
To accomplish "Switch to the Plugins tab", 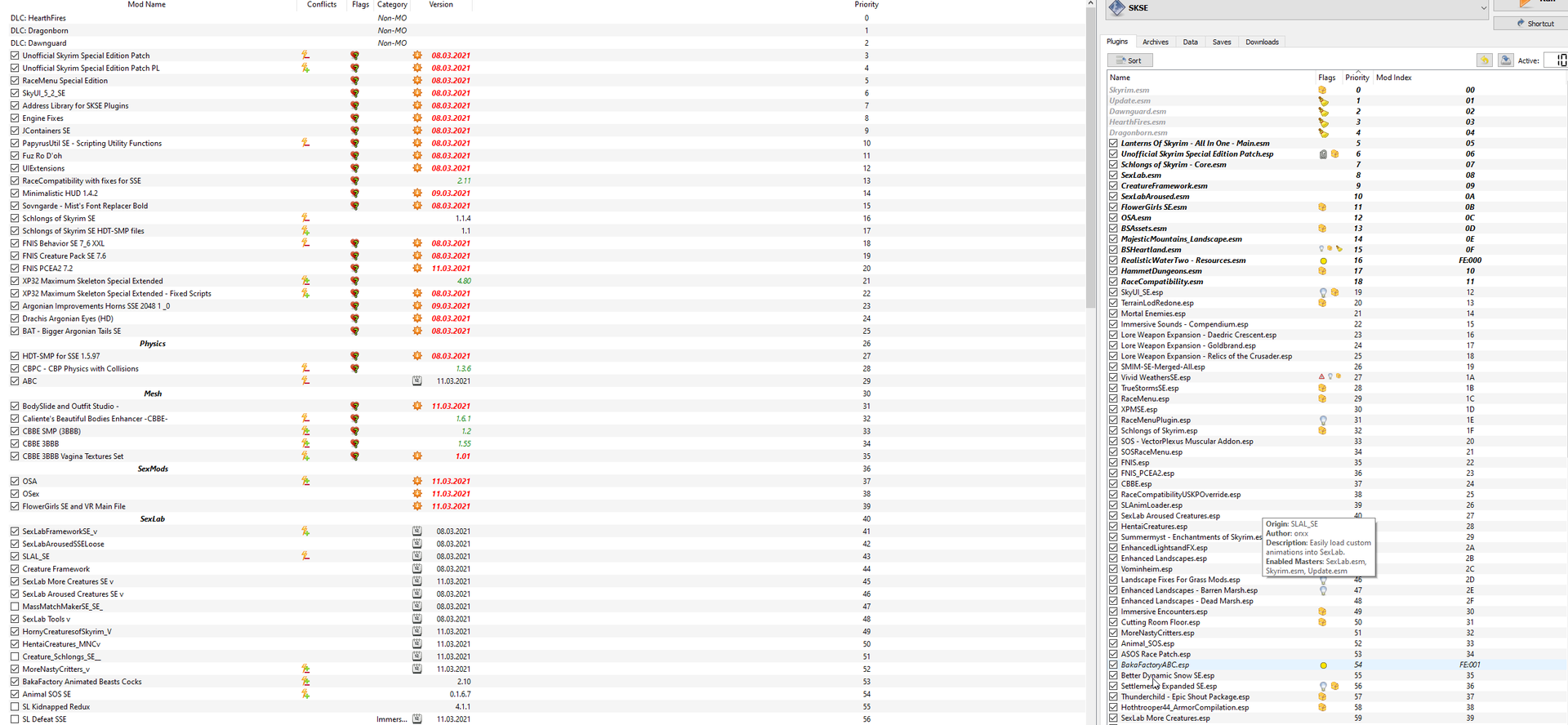I will click(x=1117, y=42).
